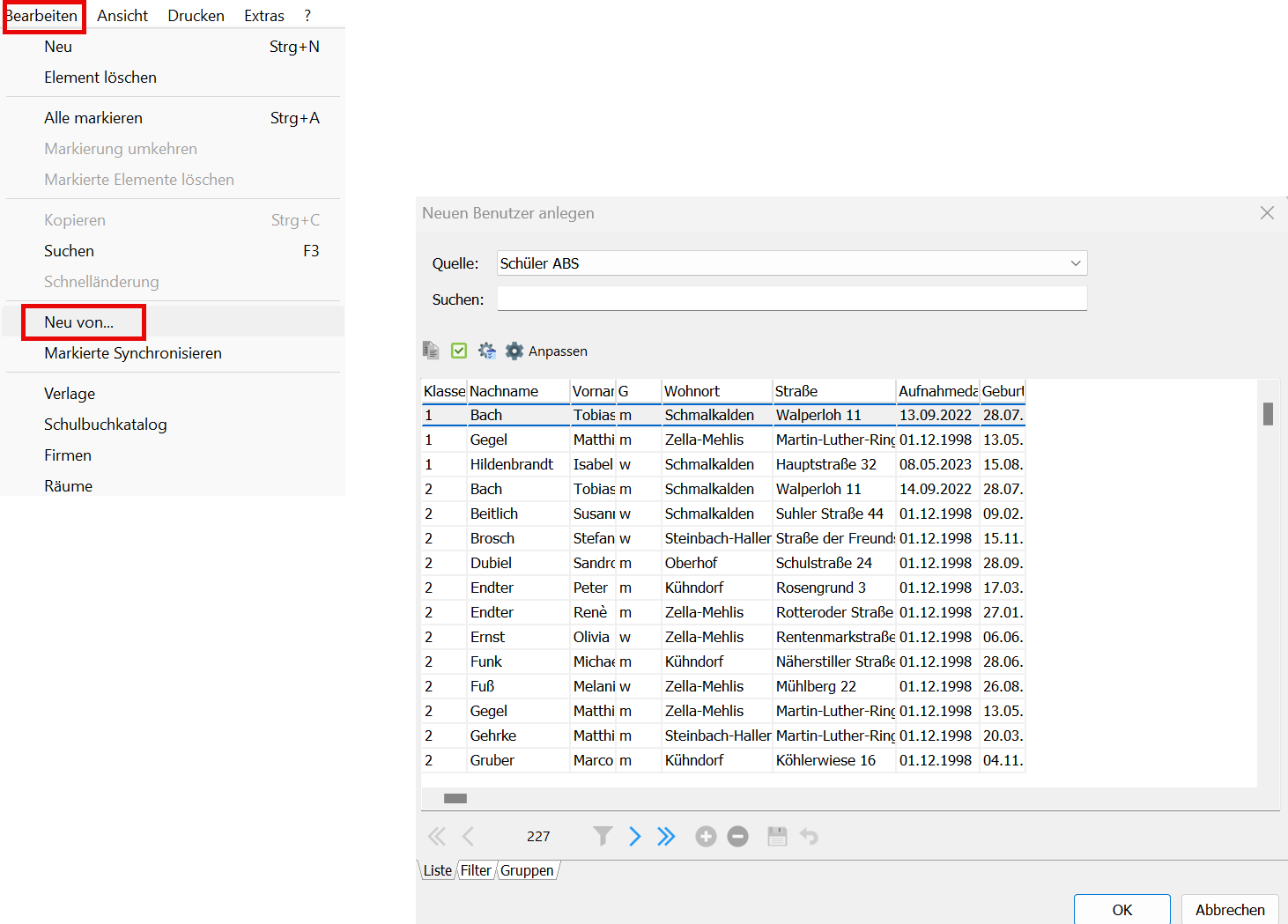Viewport: 1288px width, 924px height.
Task: Go to next record with blue arrow
Action: pos(635,836)
